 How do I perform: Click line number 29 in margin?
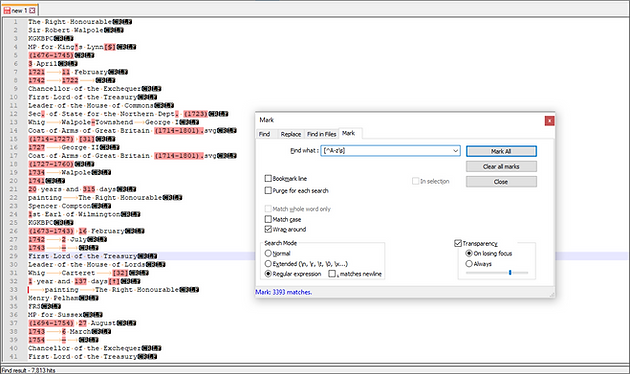[x=14, y=256]
